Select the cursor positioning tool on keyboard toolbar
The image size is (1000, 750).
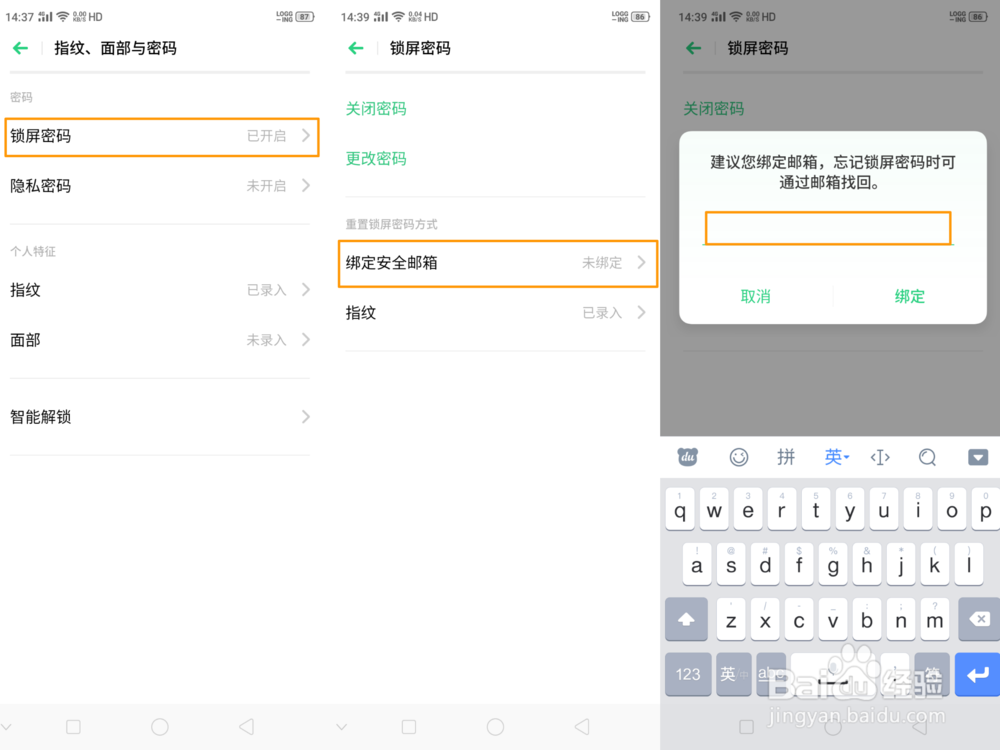coord(879,457)
